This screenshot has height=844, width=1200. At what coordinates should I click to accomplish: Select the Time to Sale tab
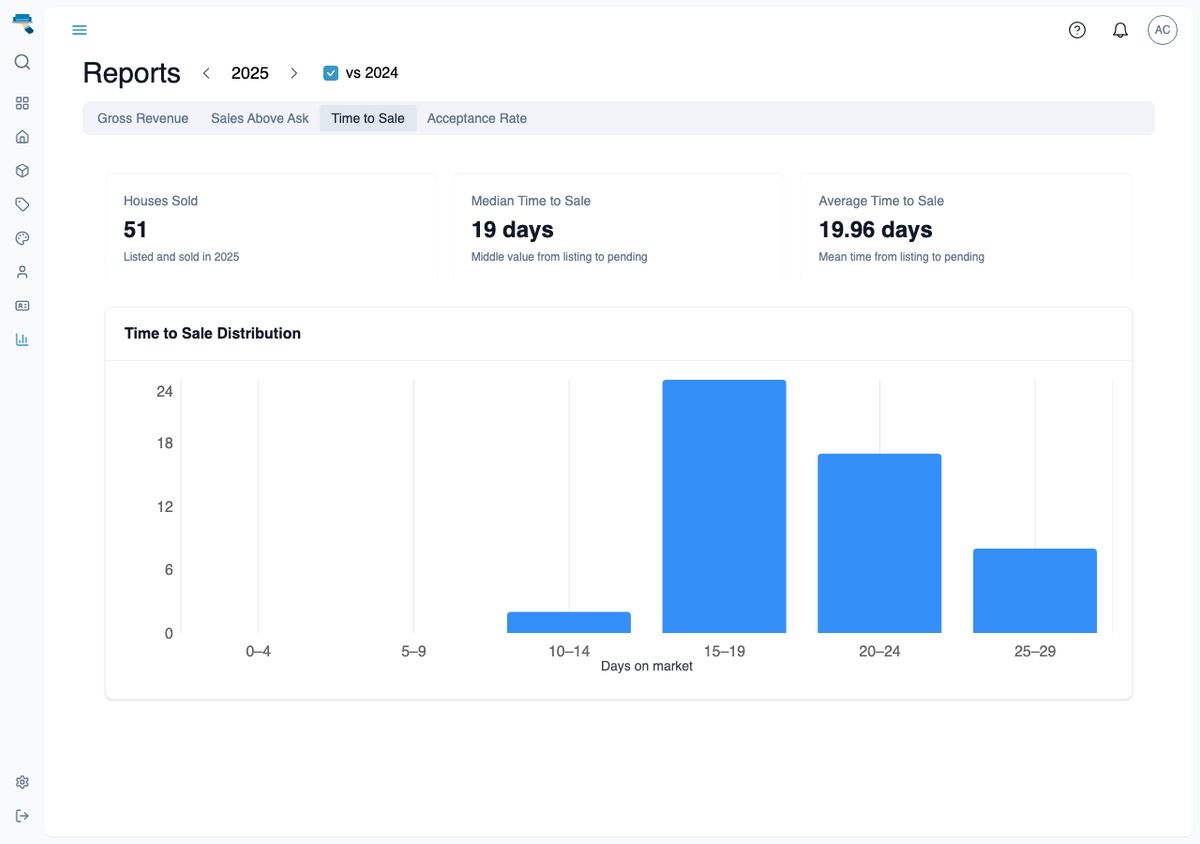(368, 118)
